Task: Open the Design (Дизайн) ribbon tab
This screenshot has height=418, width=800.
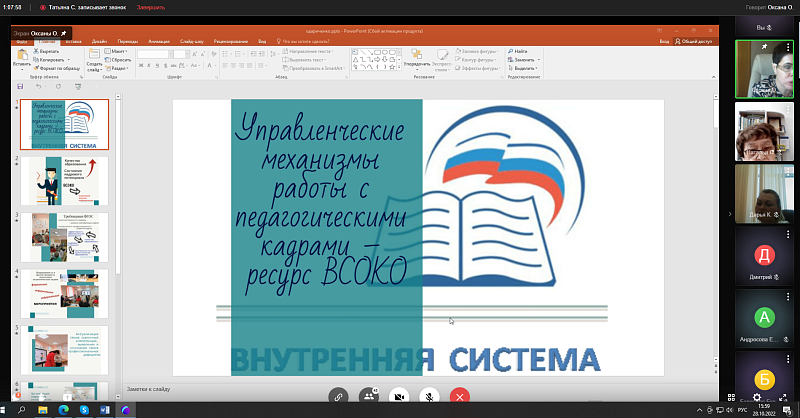Action: tap(99, 42)
